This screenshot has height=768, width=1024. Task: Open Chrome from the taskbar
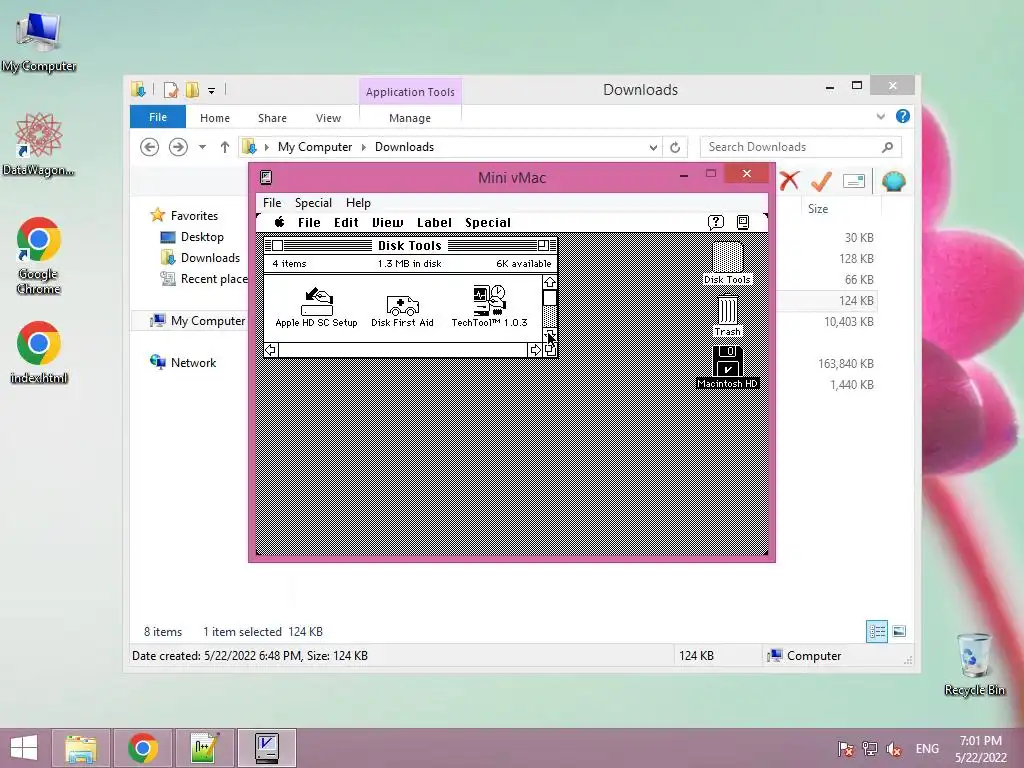pyautogui.click(x=143, y=748)
